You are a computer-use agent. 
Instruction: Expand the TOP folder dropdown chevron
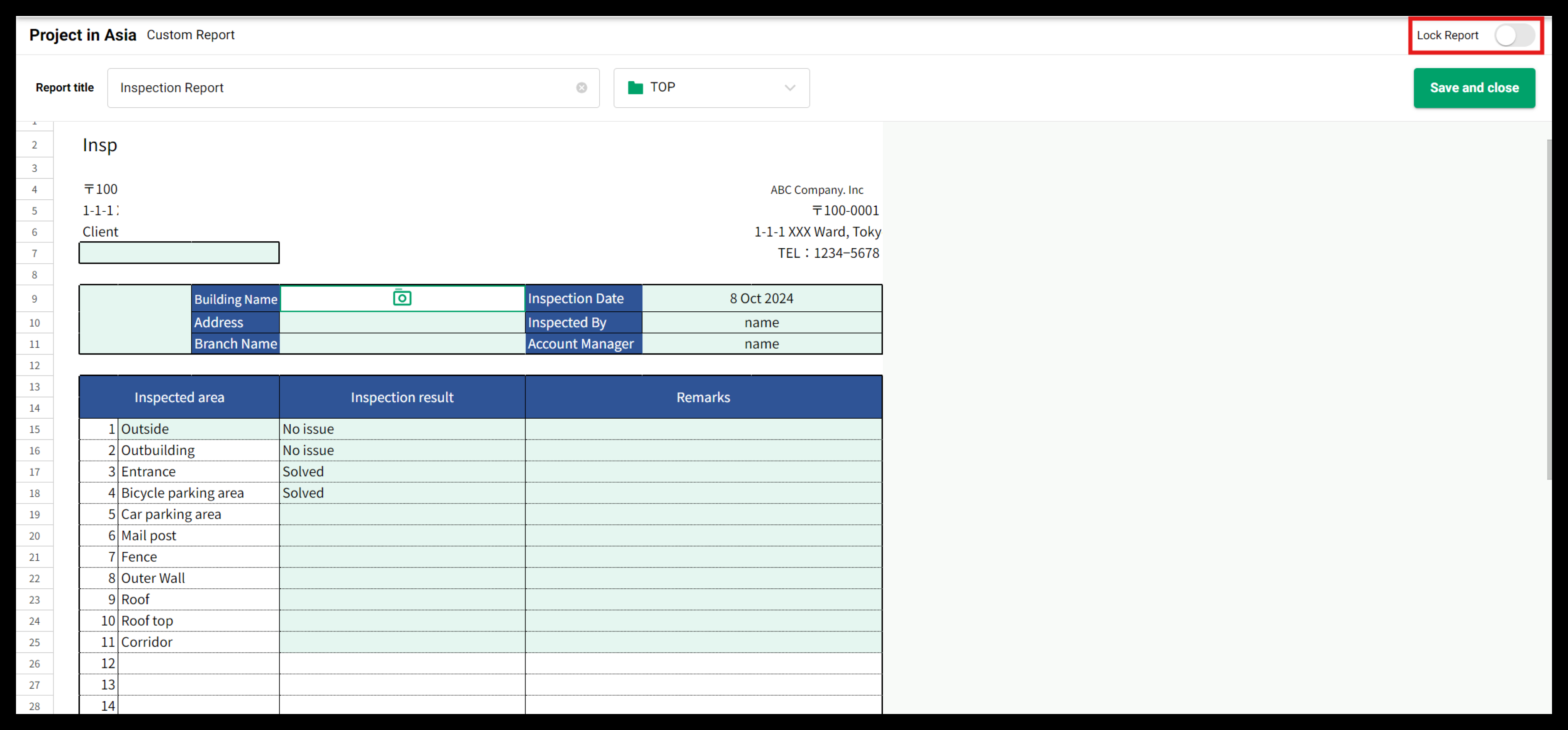click(x=790, y=88)
